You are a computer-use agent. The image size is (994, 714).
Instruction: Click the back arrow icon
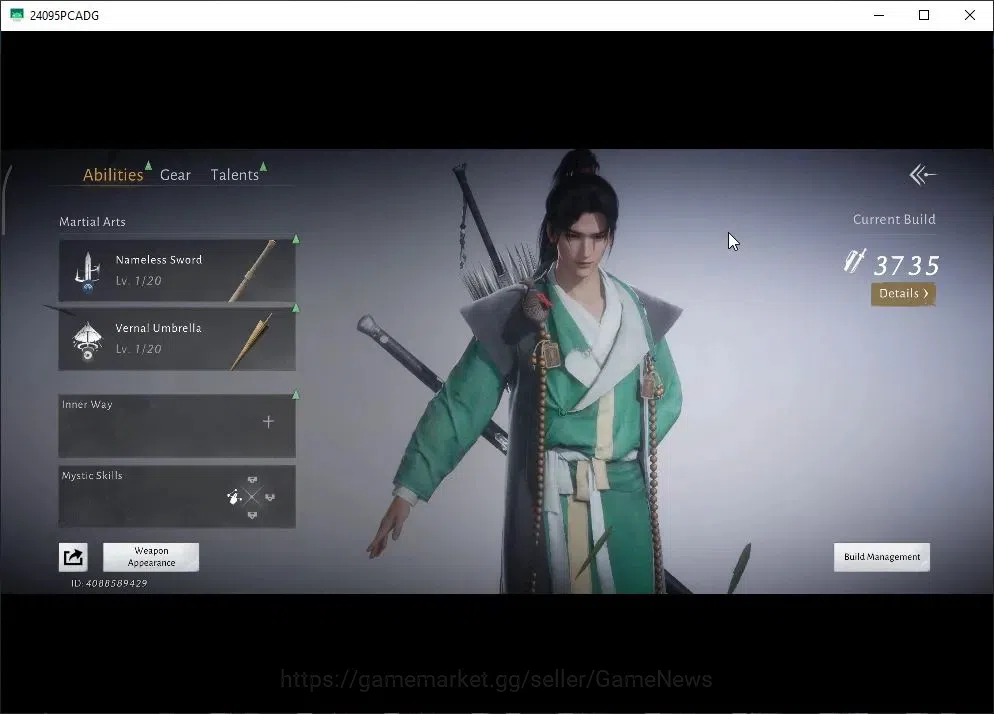(922, 174)
